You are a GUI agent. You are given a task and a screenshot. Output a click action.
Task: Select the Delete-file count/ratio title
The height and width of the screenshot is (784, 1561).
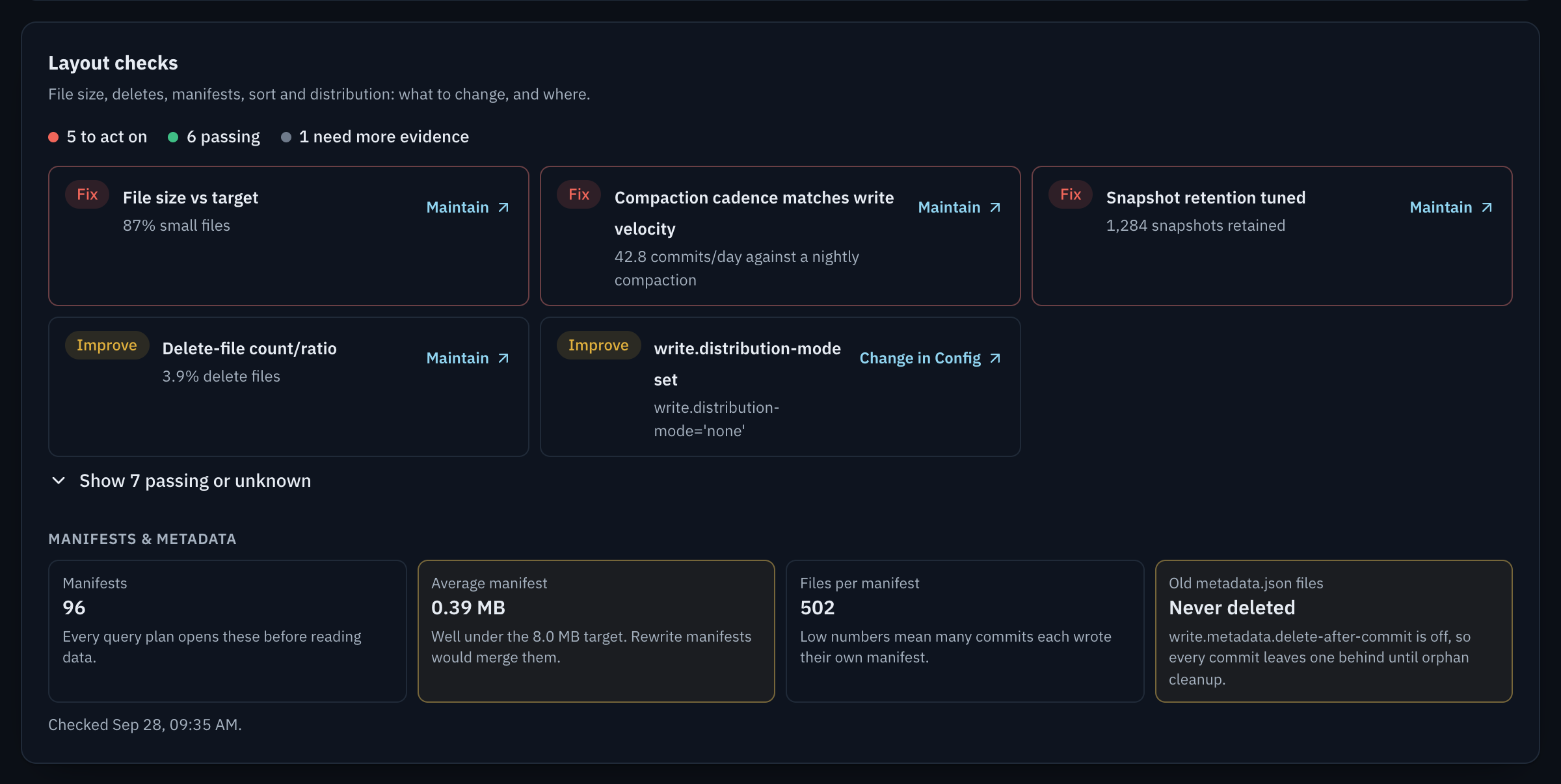point(250,348)
